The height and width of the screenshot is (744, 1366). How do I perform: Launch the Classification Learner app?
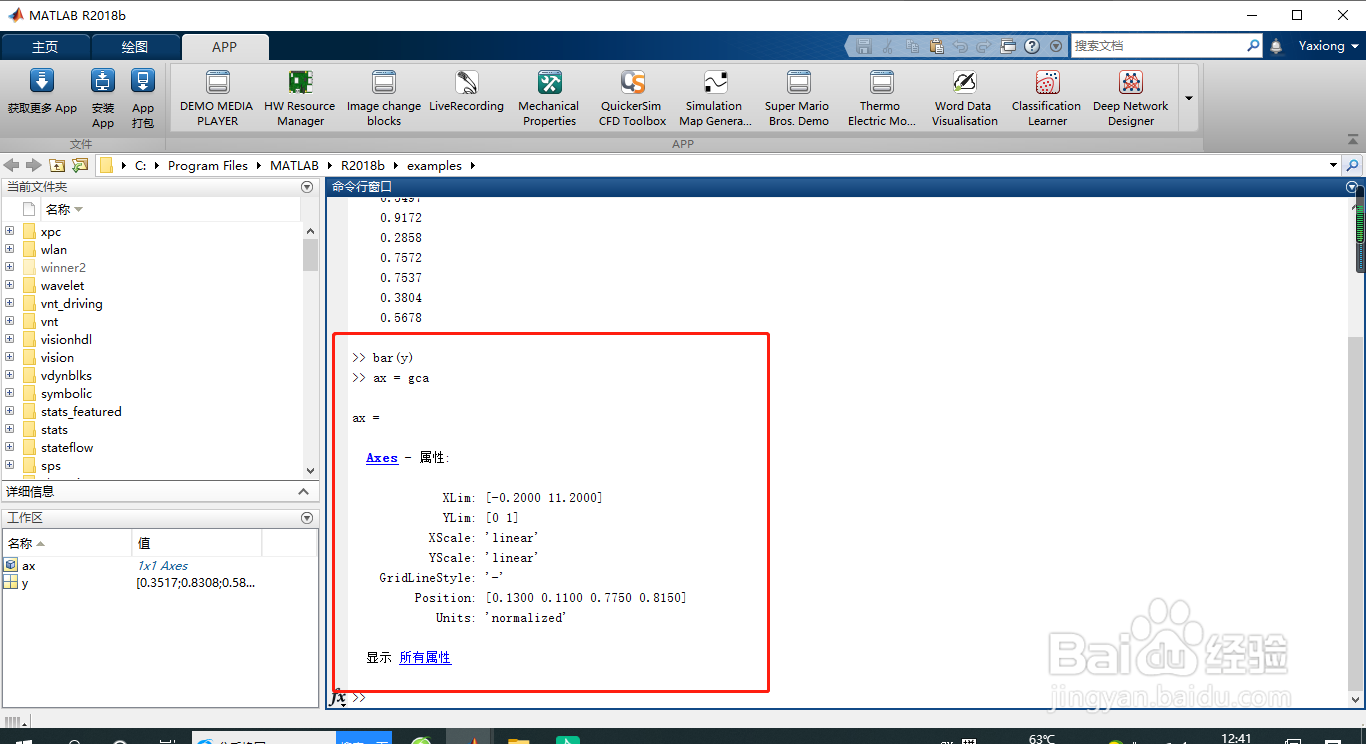tap(1047, 98)
